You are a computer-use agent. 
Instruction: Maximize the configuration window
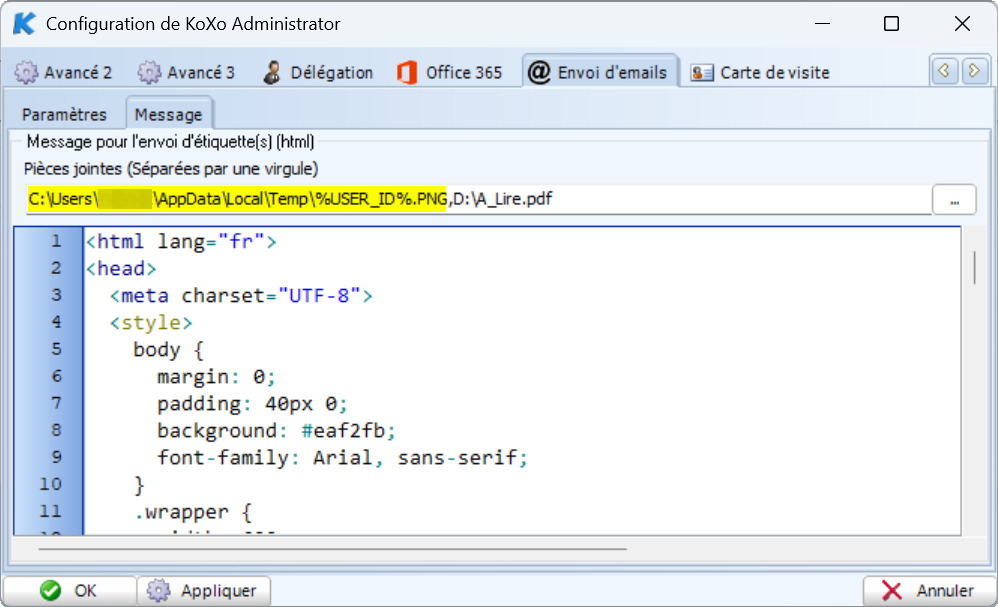click(x=891, y=24)
